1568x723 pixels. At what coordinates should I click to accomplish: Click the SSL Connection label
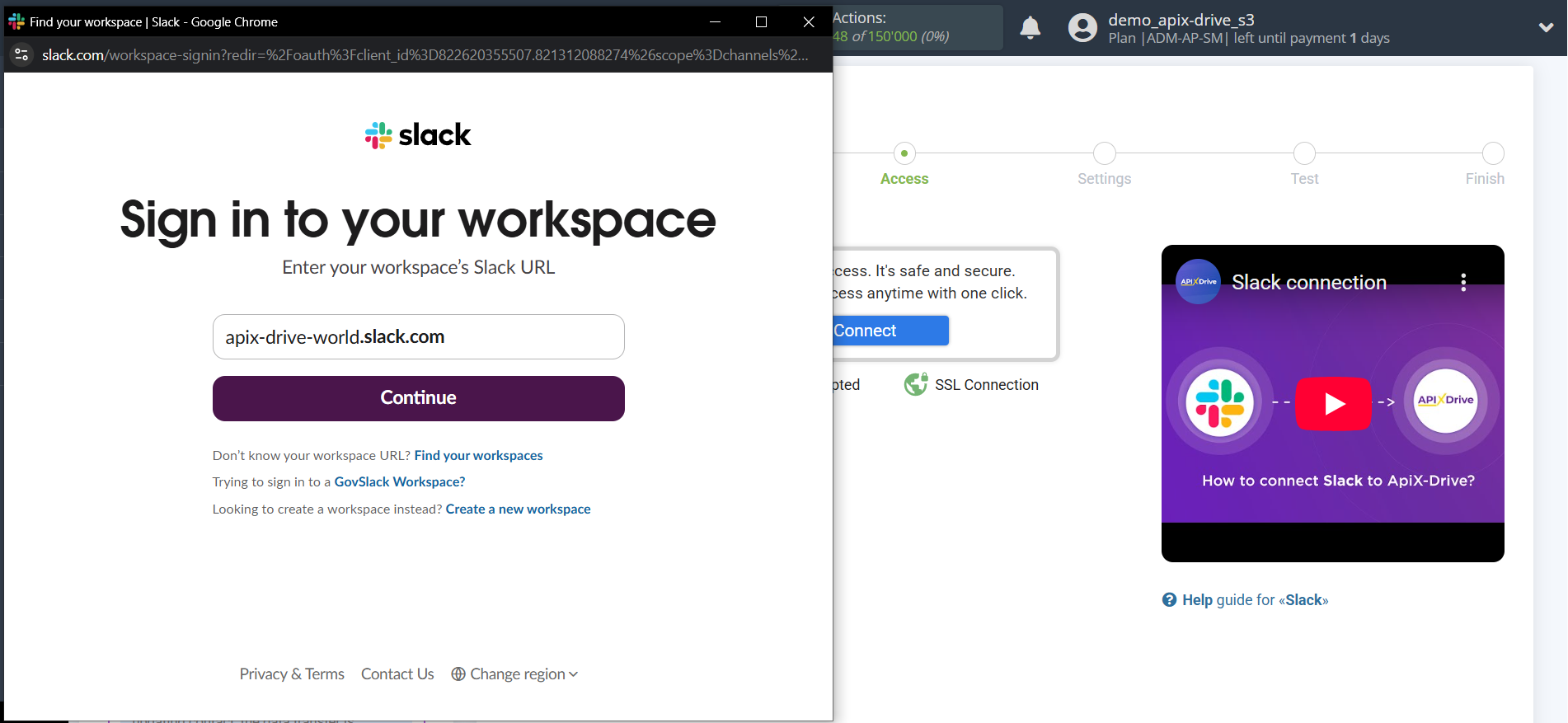[x=987, y=385]
